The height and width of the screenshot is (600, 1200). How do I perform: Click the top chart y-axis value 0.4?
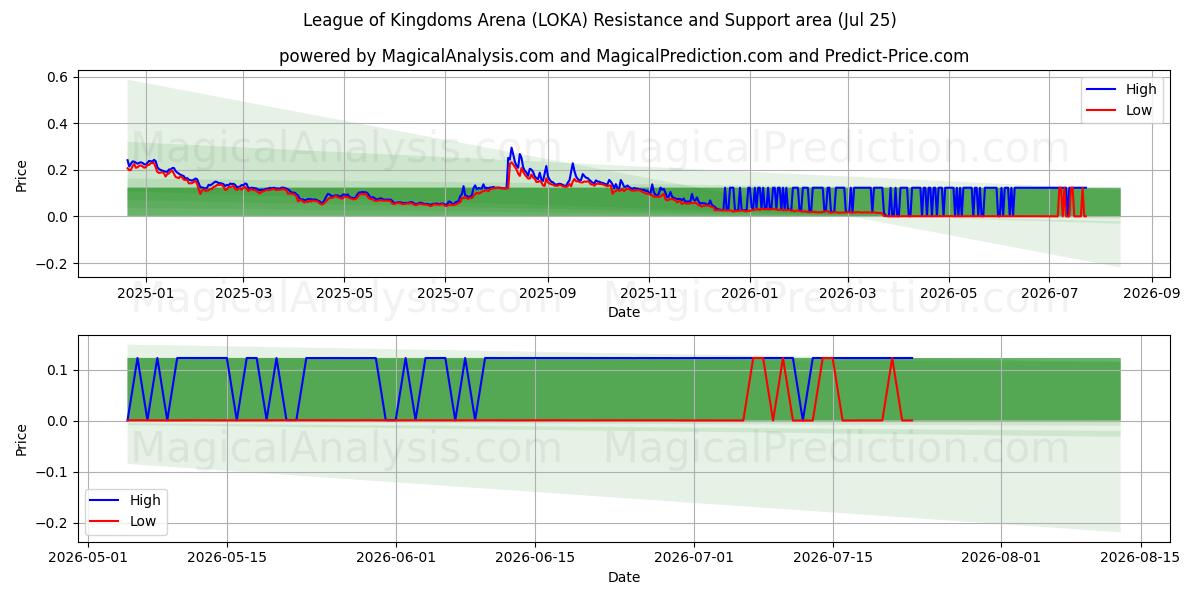click(x=58, y=124)
